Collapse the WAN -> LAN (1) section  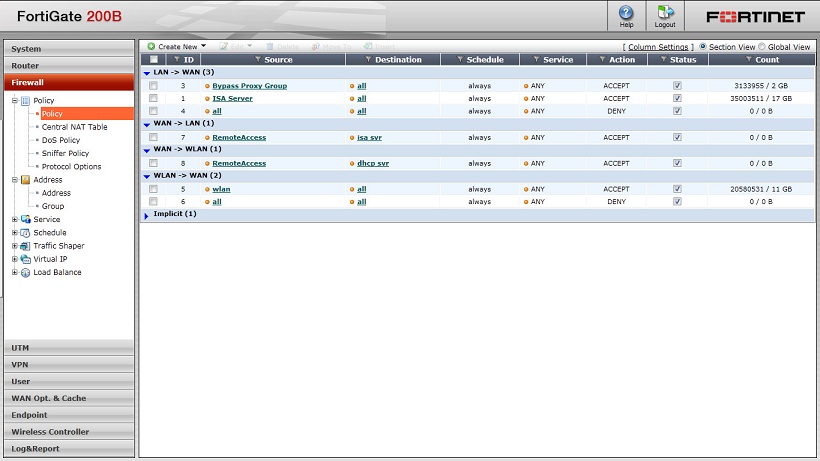click(147, 124)
